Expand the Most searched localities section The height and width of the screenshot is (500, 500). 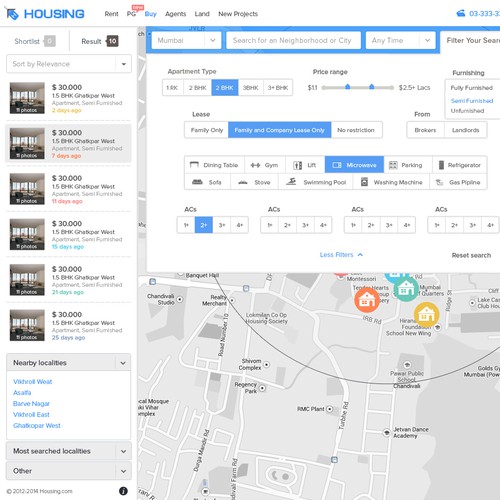click(x=69, y=451)
